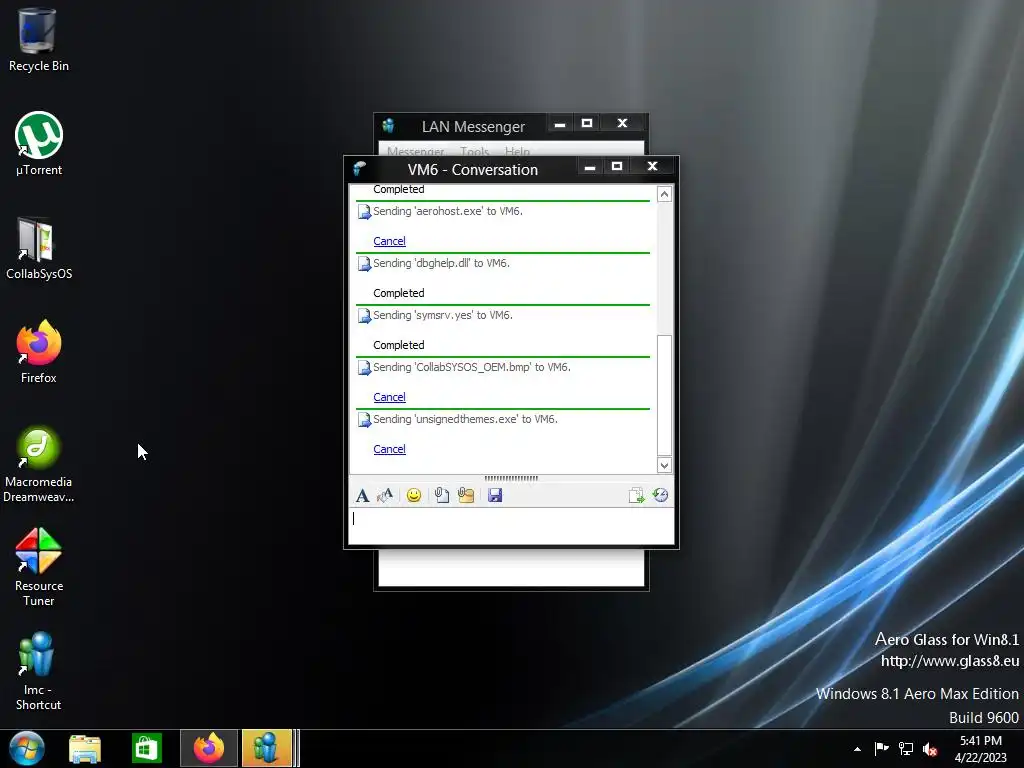Open Tools menu in LAN Messenger window
The width and height of the screenshot is (1024, 768).
pyautogui.click(x=474, y=152)
